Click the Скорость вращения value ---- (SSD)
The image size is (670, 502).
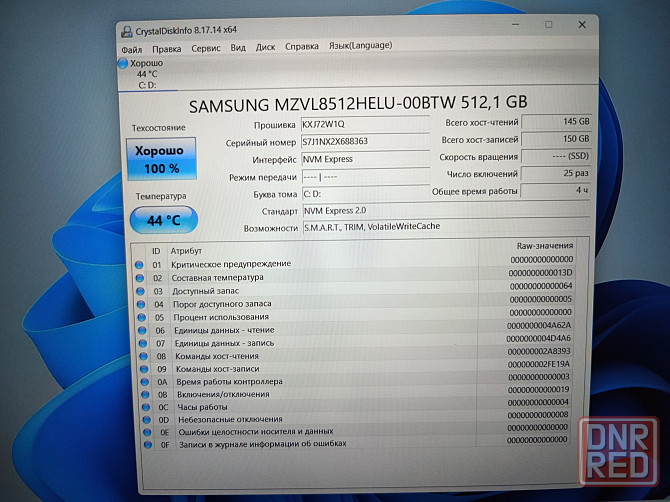coord(556,156)
